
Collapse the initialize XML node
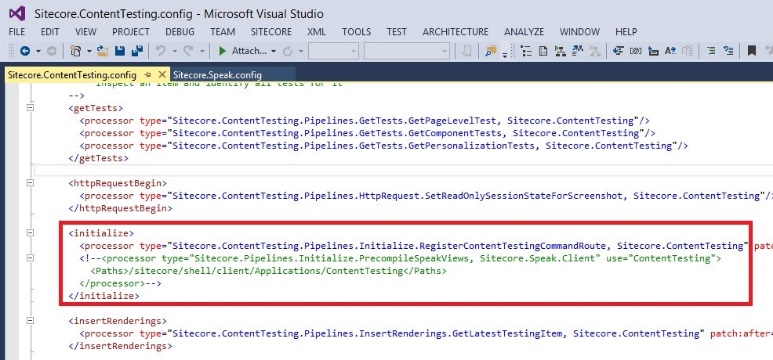coord(30,233)
